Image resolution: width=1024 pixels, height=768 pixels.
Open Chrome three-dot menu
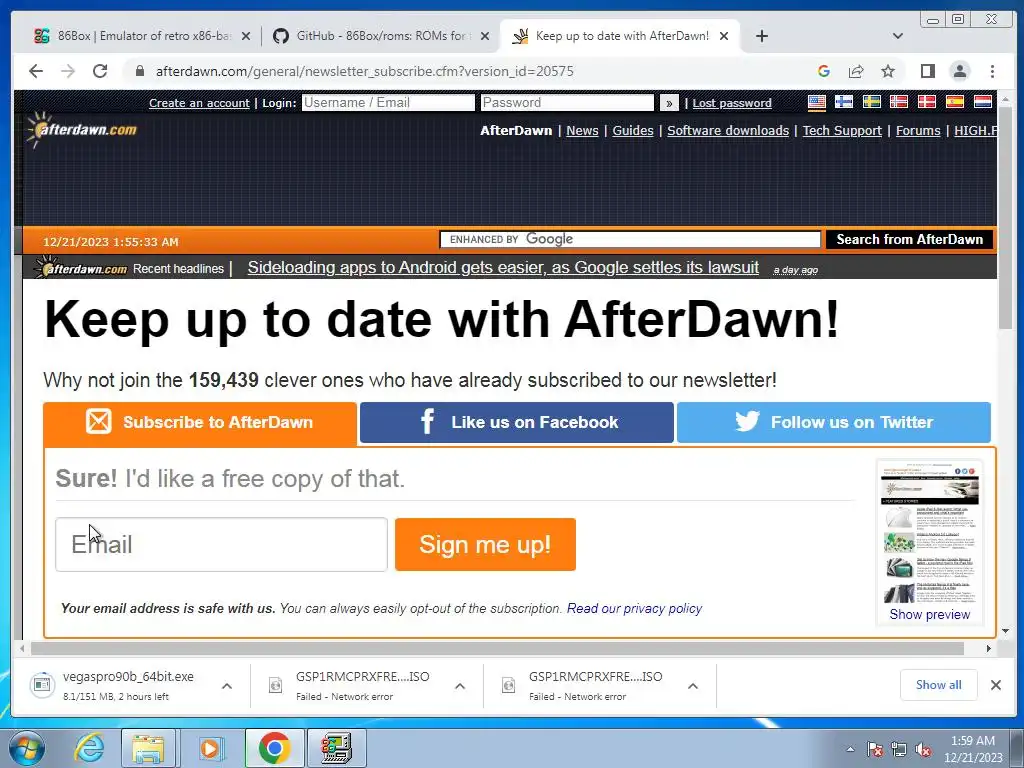coord(992,71)
